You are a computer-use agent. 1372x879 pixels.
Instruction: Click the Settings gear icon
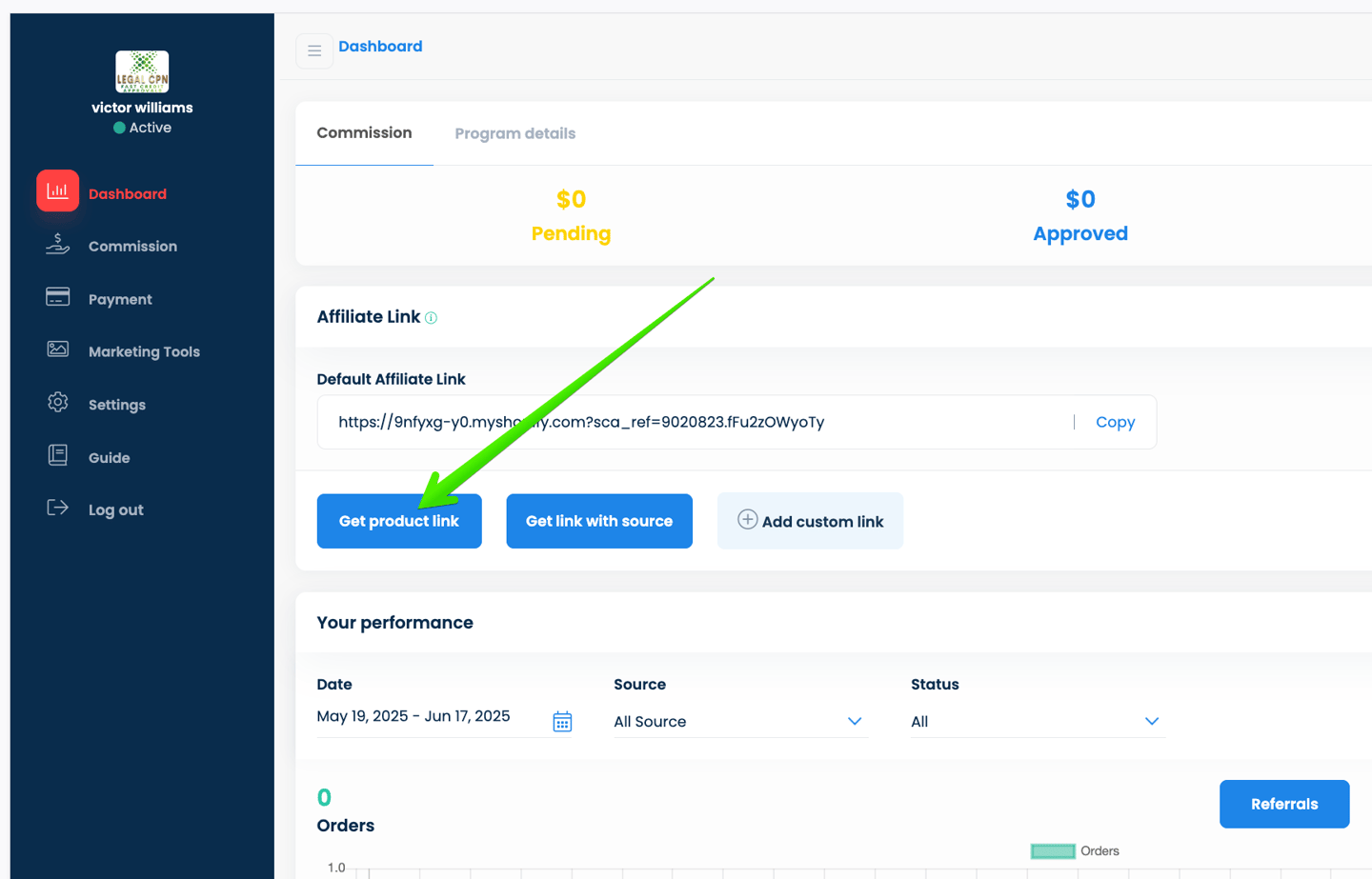click(57, 403)
